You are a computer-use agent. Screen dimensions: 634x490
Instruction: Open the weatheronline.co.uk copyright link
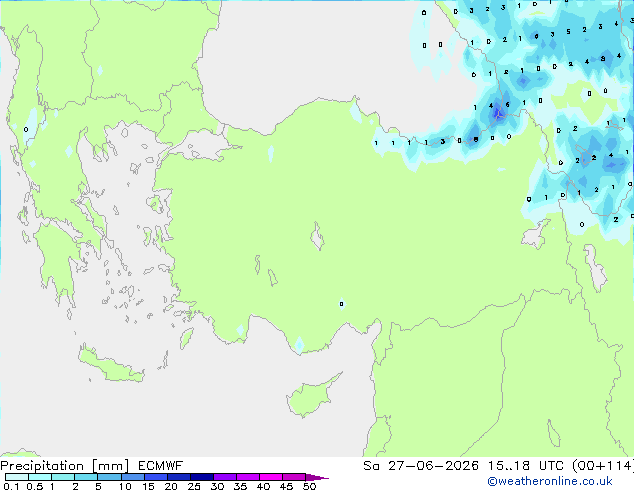pyautogui.click(x=549, y=481)
